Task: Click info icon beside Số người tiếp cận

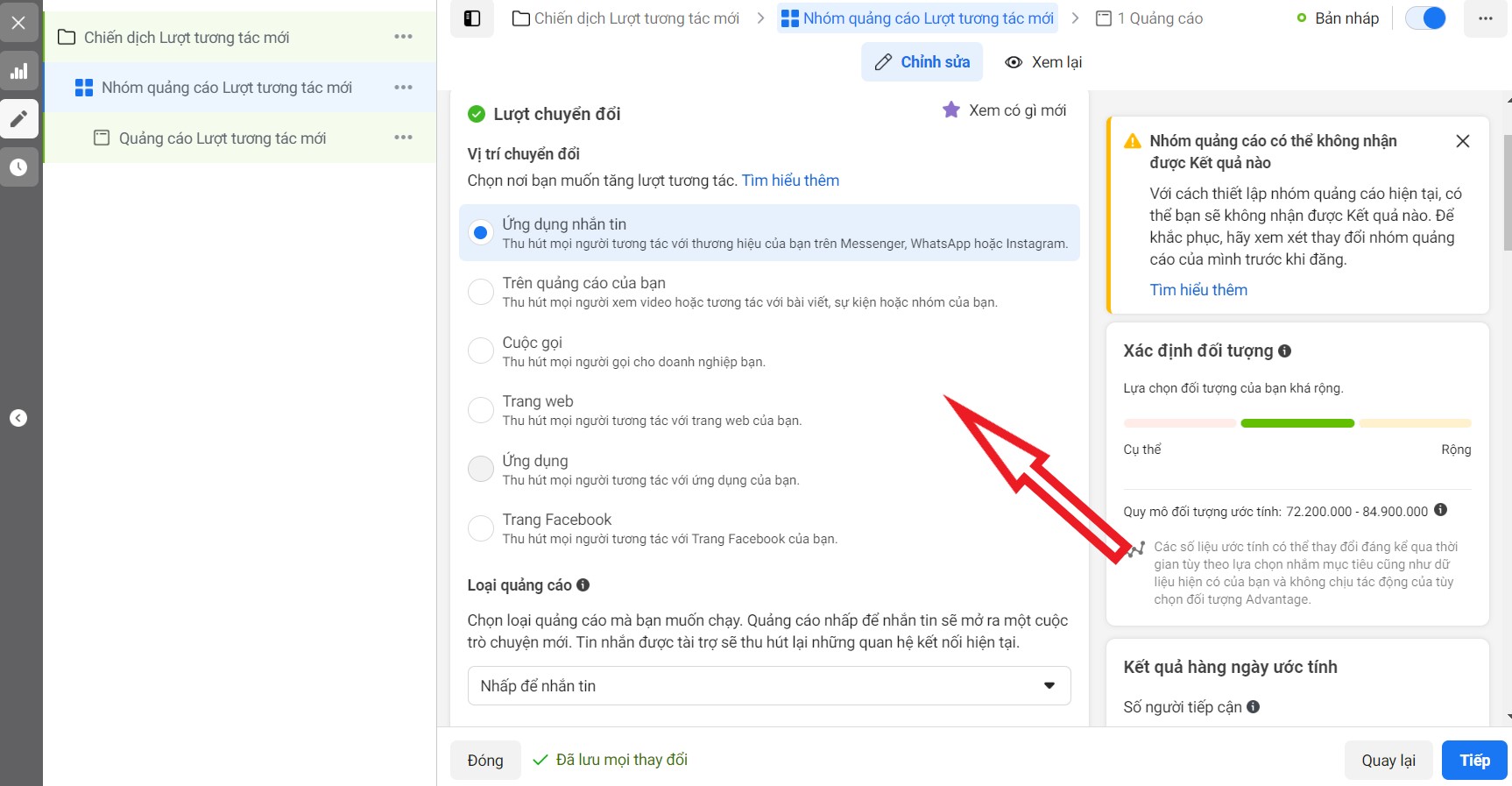Action: [1254, 706]
